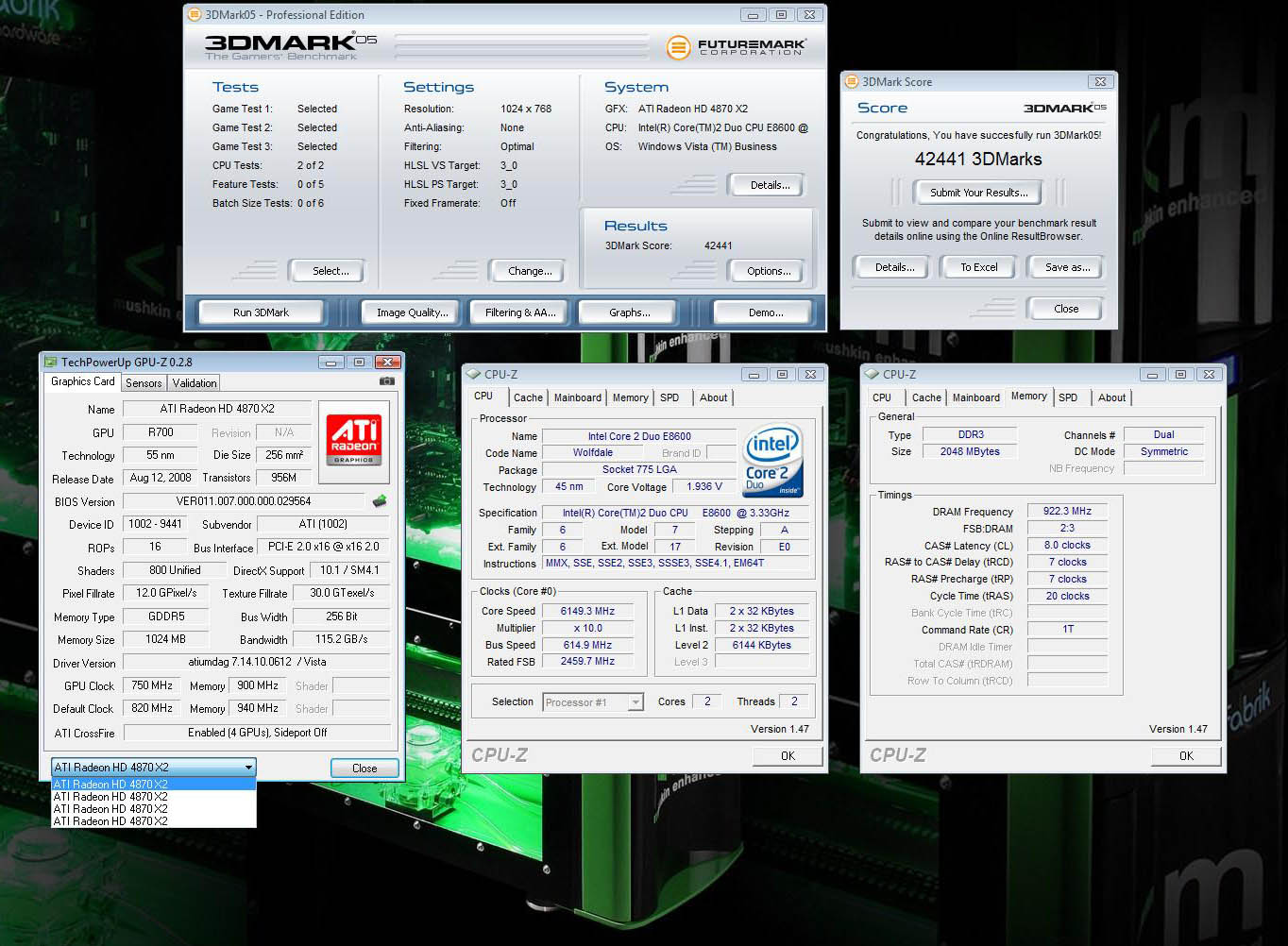
Task: Click the Driver Version field in GPU-Z
Action: click(x=257, y=663)
